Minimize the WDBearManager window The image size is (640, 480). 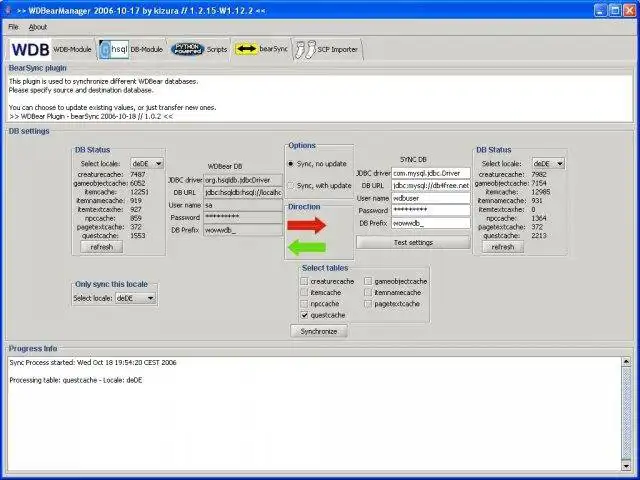pyautogui.click(x=600, y=10)
